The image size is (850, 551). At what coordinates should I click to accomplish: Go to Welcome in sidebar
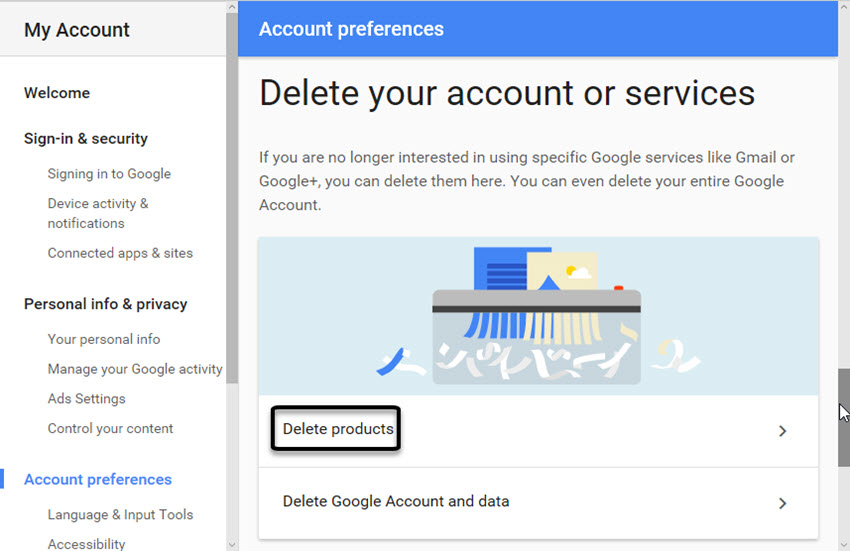pos(57,93)
